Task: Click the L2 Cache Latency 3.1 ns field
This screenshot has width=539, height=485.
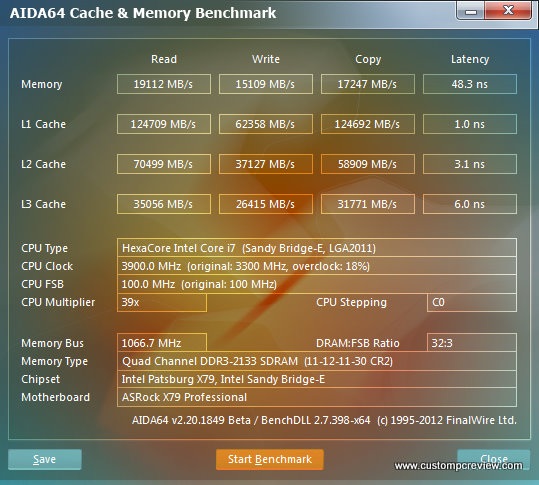Action: pyautogui.click(x=470, y=164)
